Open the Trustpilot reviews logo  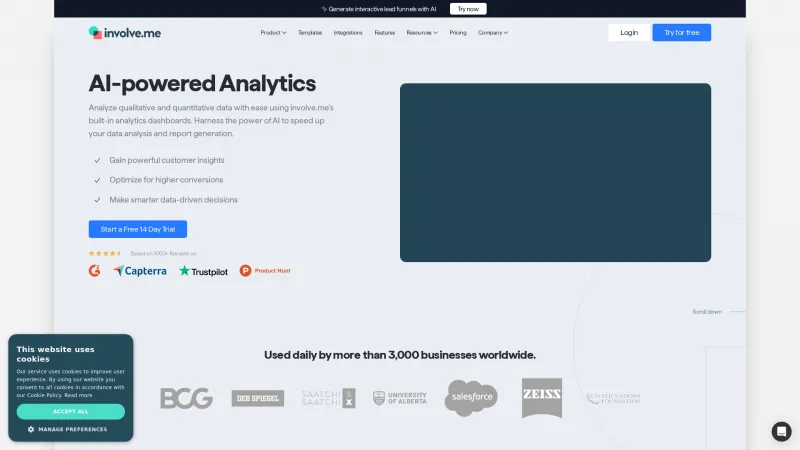pyautogui.click(x=203, y=271)
